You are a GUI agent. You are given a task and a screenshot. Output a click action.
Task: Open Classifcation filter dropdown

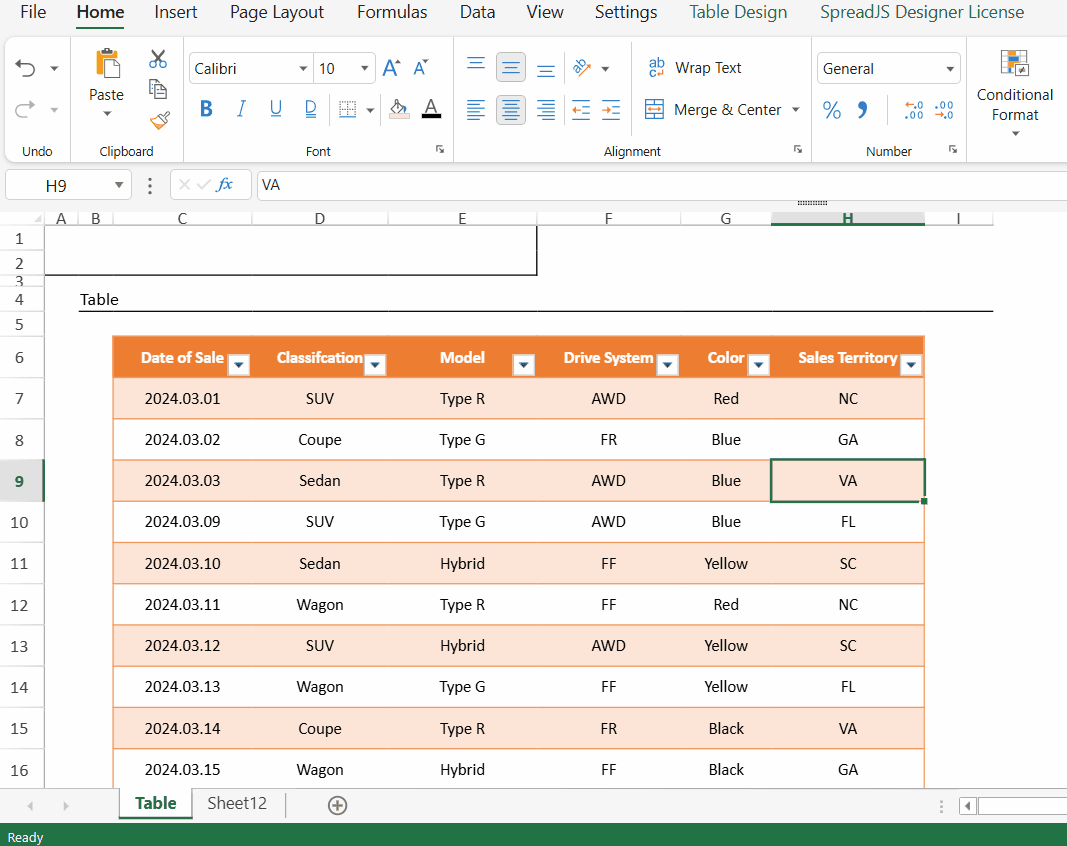pyautogui.click(x=375, y=365)
